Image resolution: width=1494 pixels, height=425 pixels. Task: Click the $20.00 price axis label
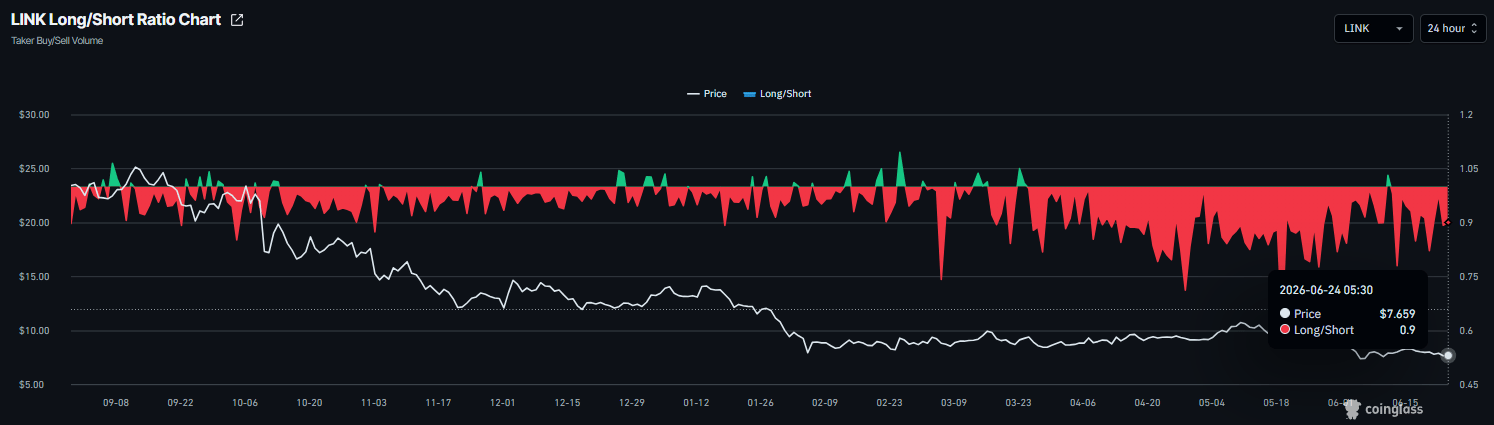coord(34,223)
